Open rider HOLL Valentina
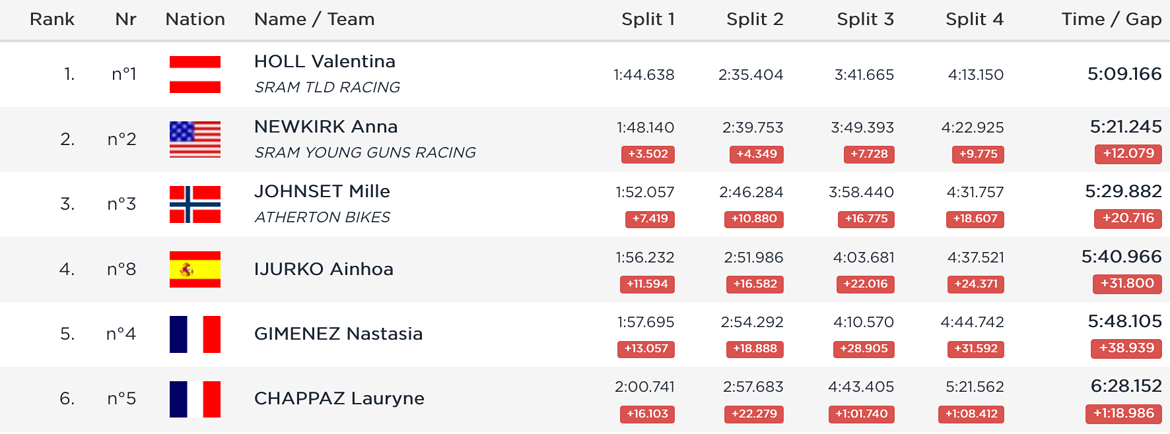Screen dimensions: 1170x434 (325, 61)
